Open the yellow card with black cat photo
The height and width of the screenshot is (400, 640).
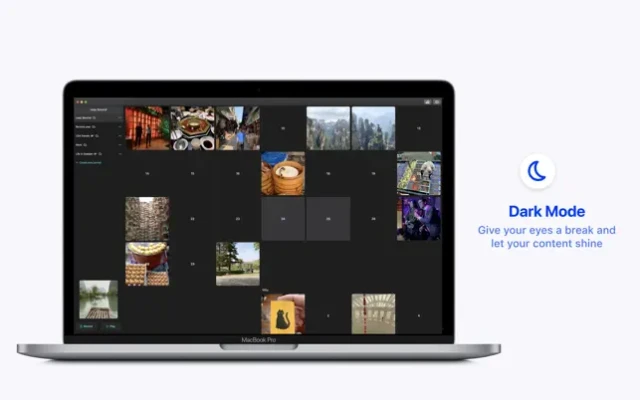pyautogui.click(x=283, y=313)
